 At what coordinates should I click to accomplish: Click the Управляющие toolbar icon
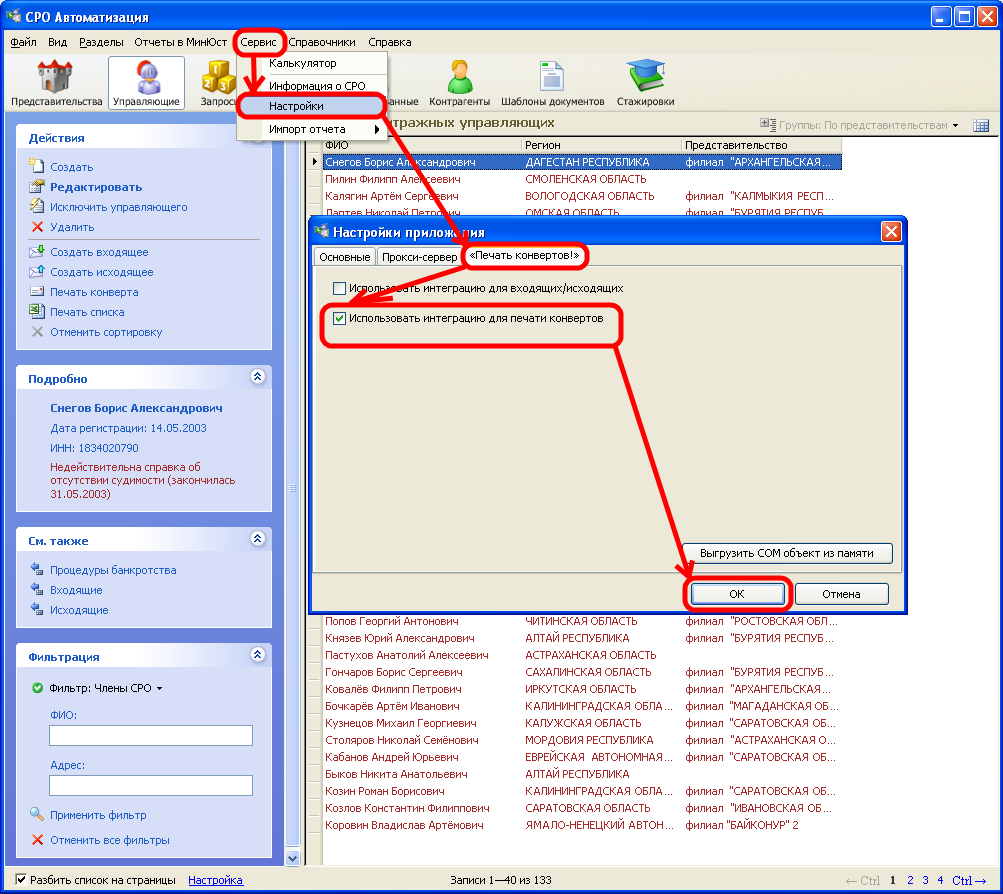pyautogui.click(x=146, y=83)
